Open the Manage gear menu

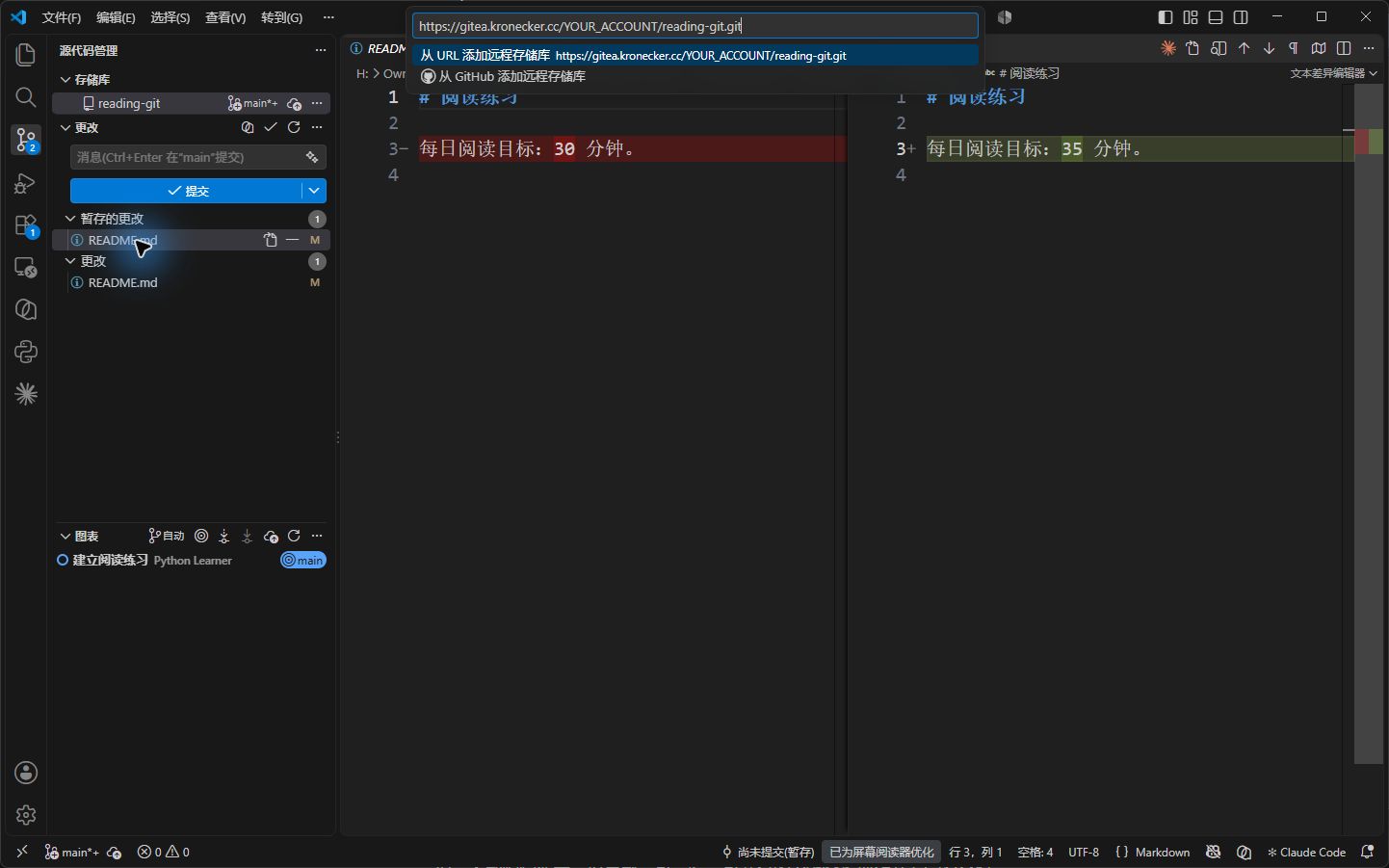[26, 815]
